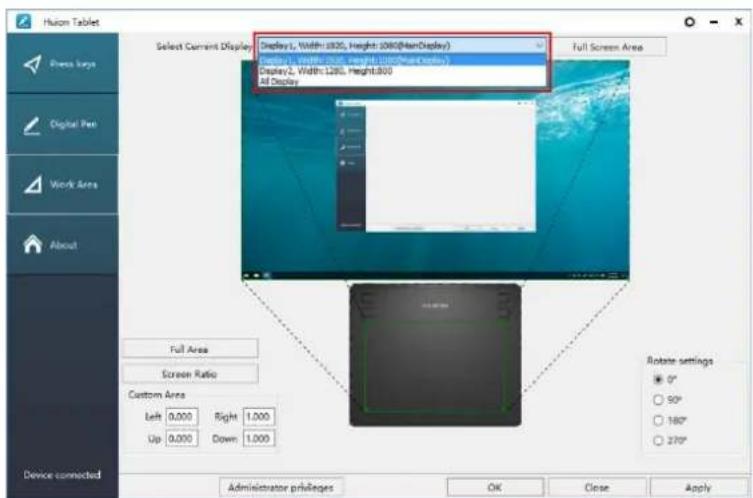Viewport: 753px width, 498px height.
Task: Choose Display2 Width 1280 Height 800 option
Action: pyautogui.click(x=402, y=71)
